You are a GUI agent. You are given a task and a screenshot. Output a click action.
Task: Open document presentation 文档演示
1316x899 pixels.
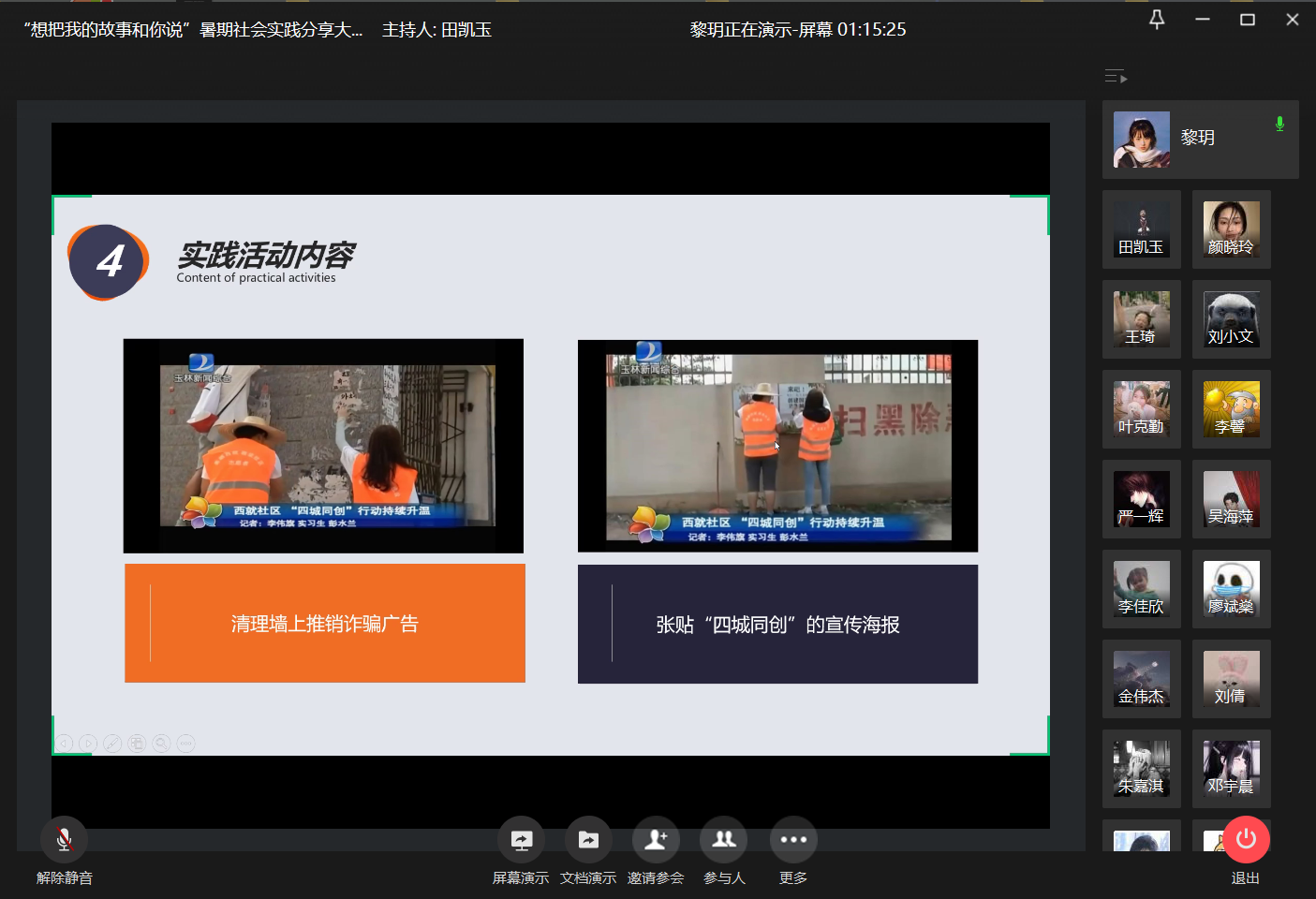pos(588,840)
